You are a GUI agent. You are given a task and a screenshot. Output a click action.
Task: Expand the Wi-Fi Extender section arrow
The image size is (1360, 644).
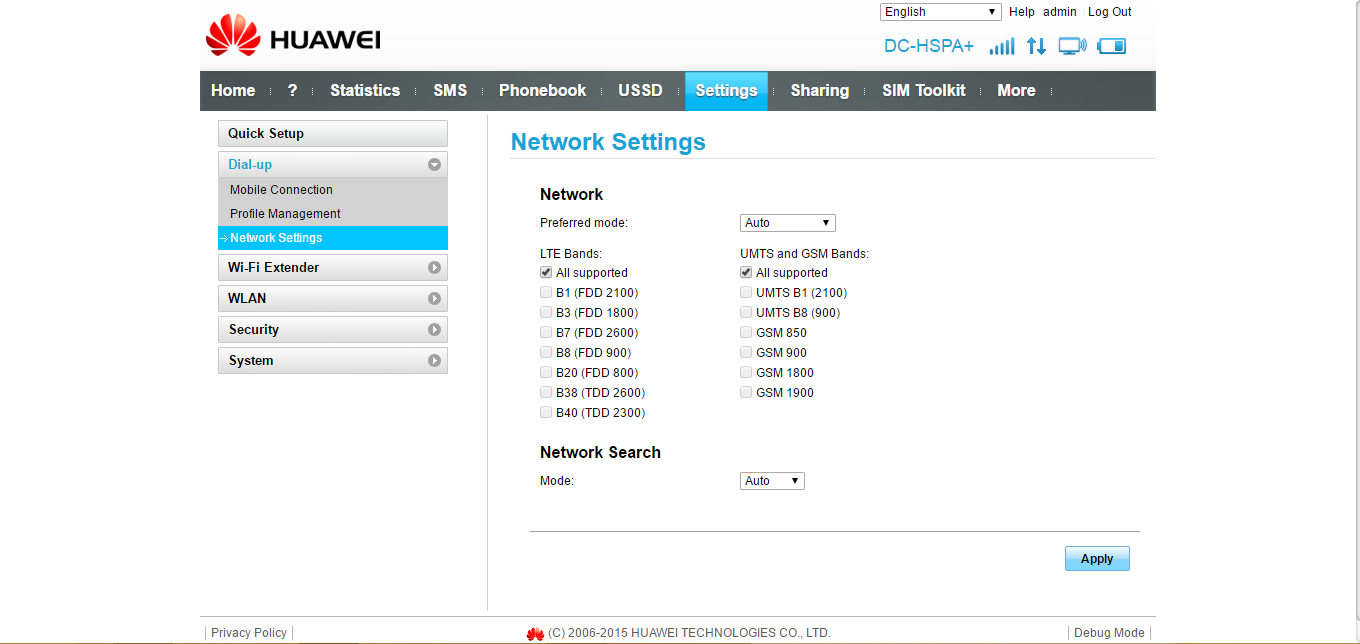coord(434,268)
